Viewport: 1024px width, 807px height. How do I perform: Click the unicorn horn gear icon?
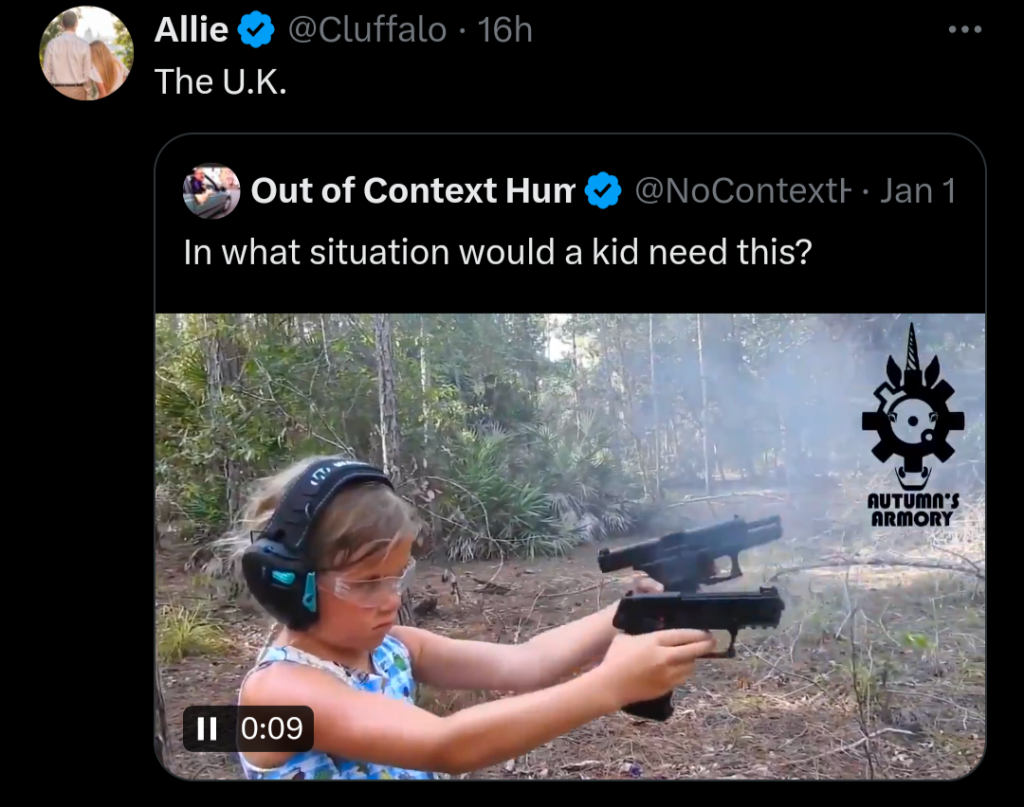tap(912, 407)
